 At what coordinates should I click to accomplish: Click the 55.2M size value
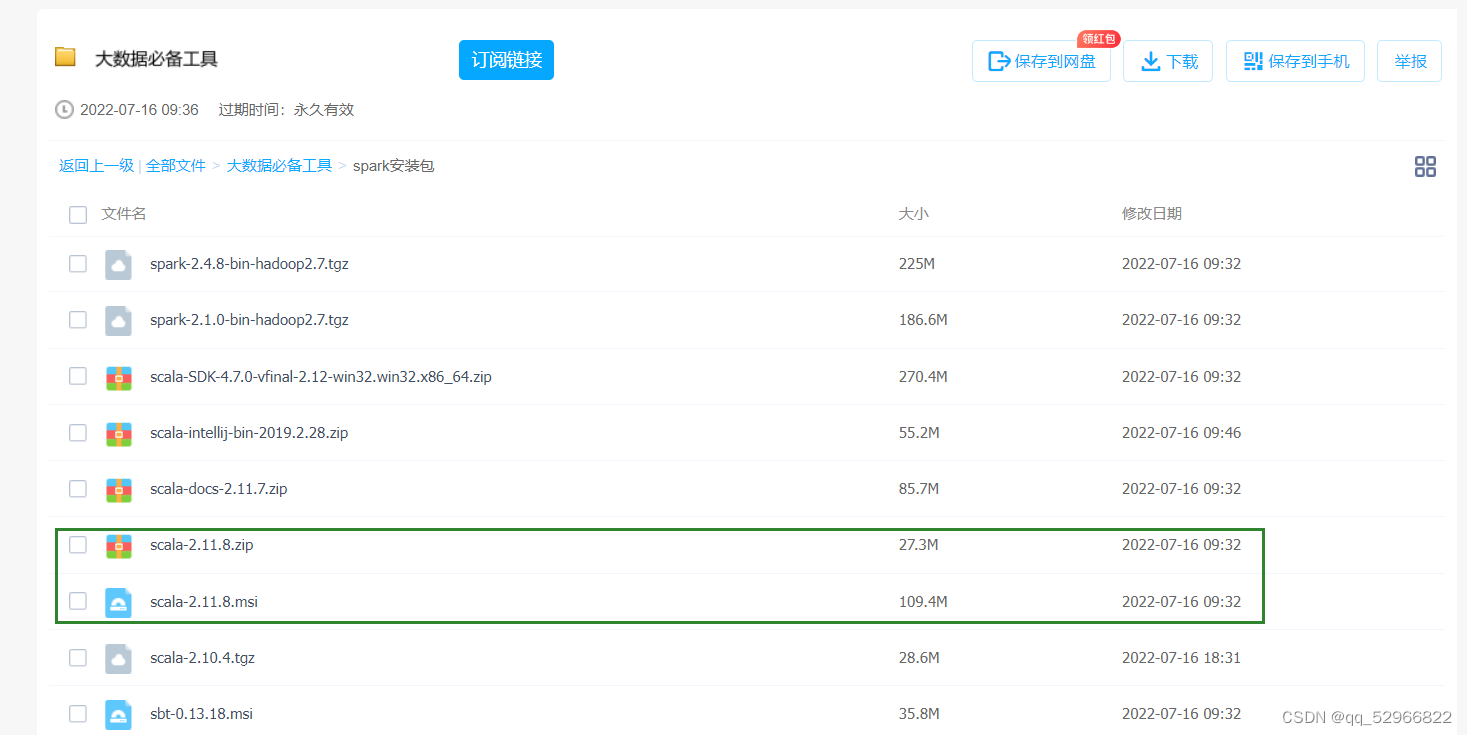point(919,433)
